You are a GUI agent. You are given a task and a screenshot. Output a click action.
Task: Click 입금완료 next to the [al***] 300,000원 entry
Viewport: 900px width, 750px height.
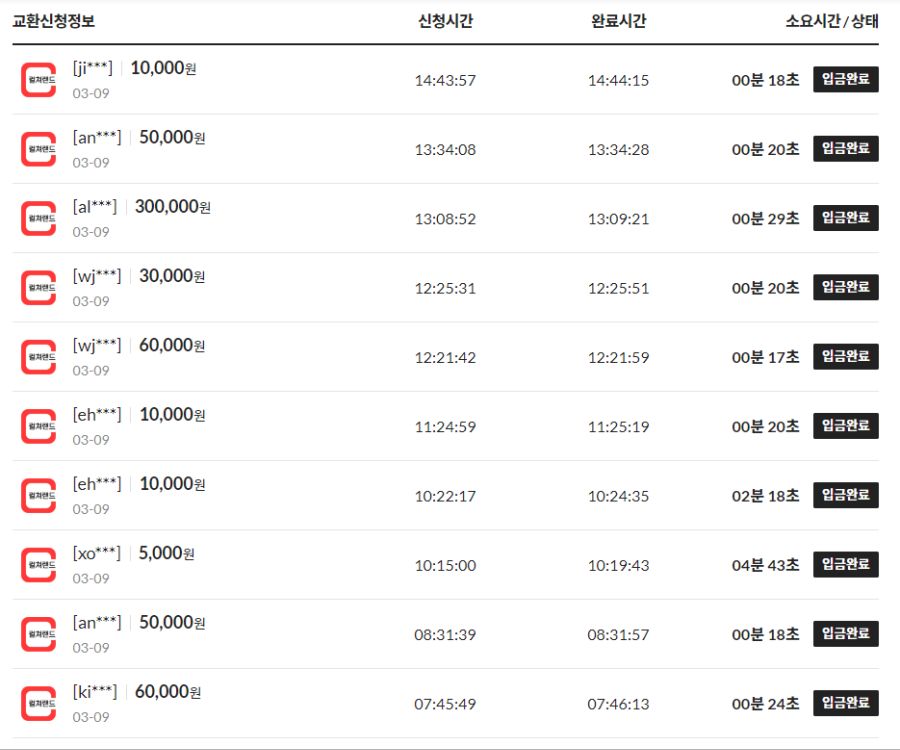pos(845,217)
